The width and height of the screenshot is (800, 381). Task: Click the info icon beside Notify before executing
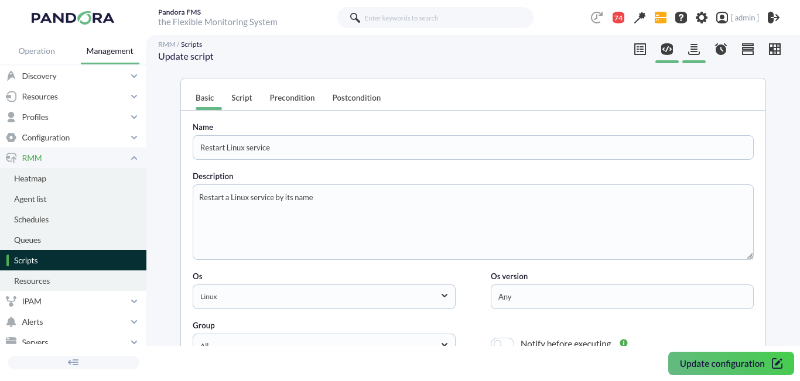click(x=623, y=343)
